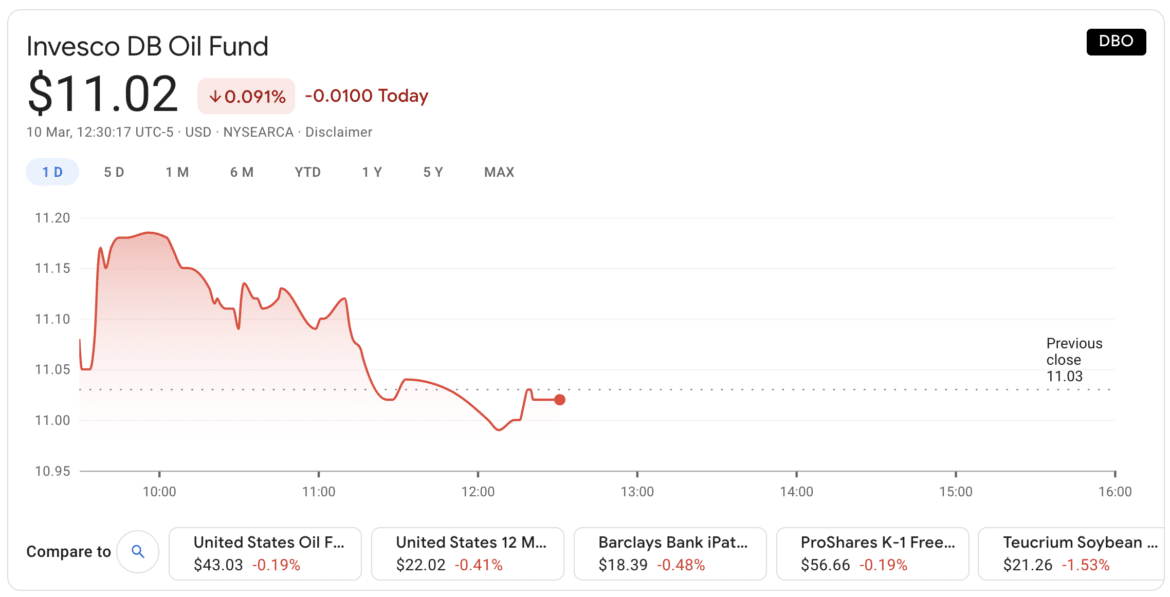
Task: Select the YTD chart range
Action: tap(308, 171)
